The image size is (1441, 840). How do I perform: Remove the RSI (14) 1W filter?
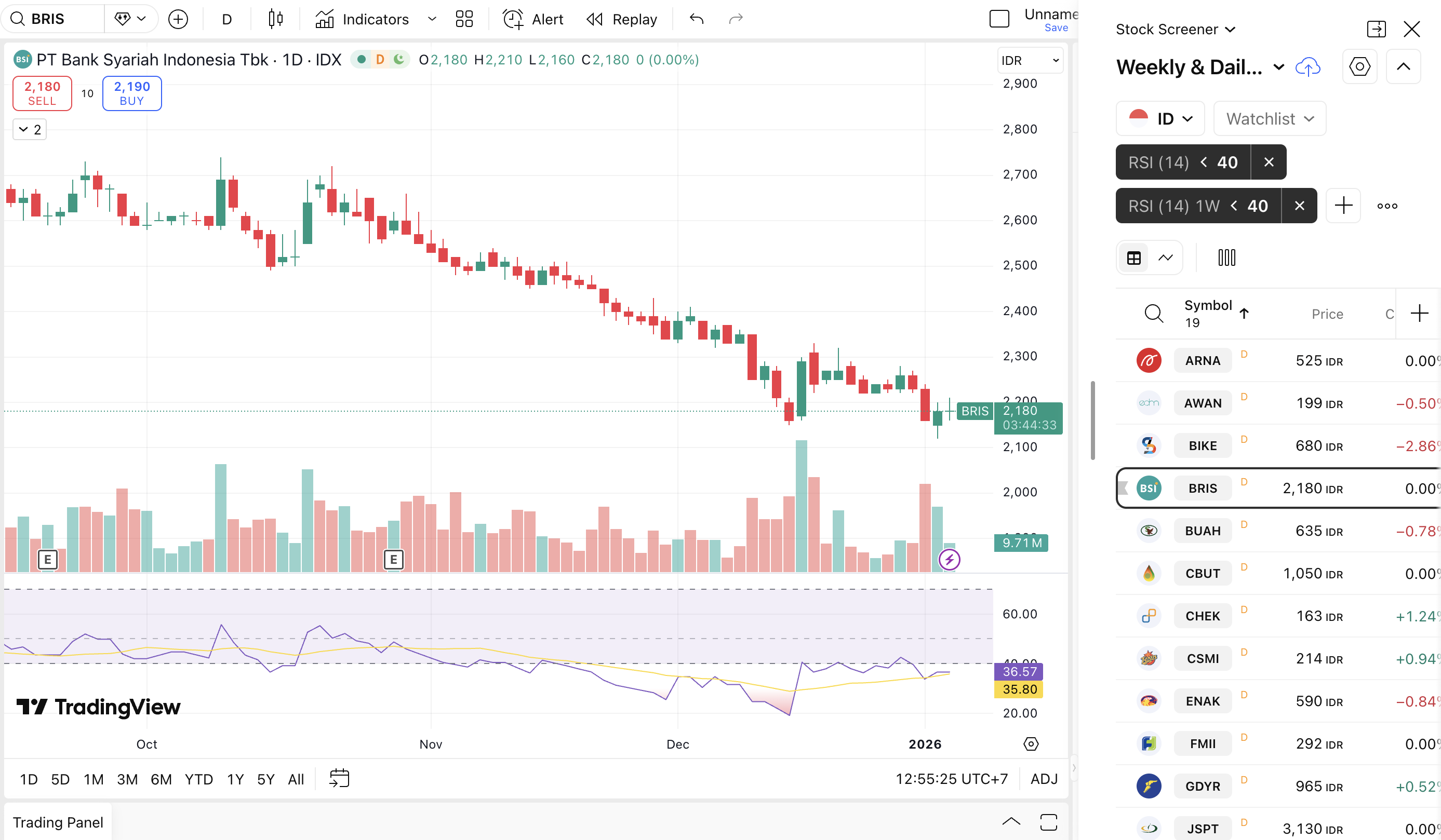(x=1299, y=206)
